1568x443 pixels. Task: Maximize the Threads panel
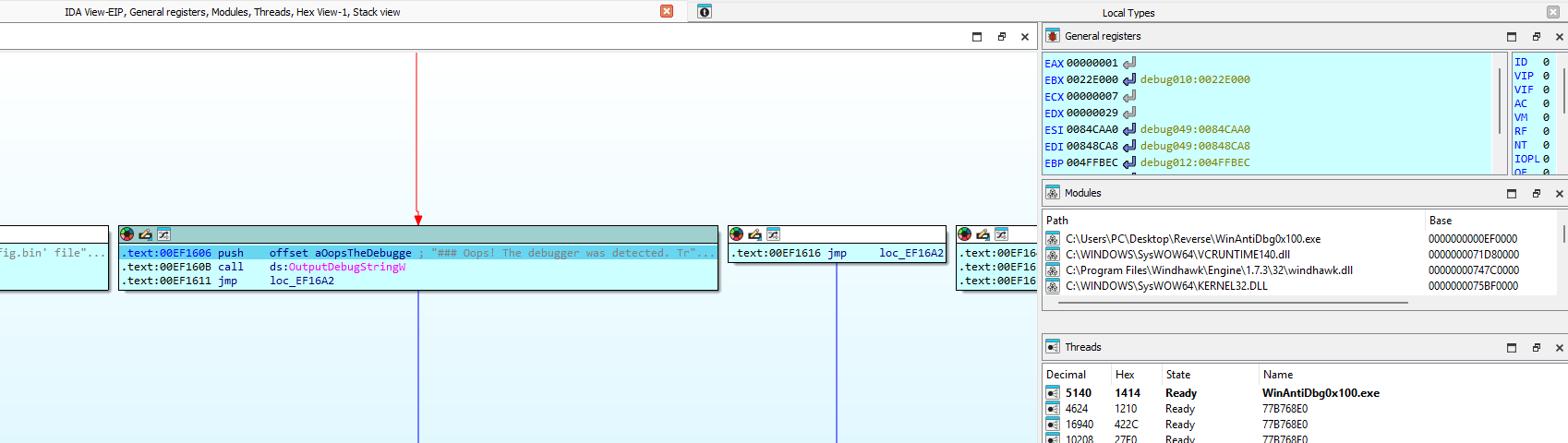1512,348
